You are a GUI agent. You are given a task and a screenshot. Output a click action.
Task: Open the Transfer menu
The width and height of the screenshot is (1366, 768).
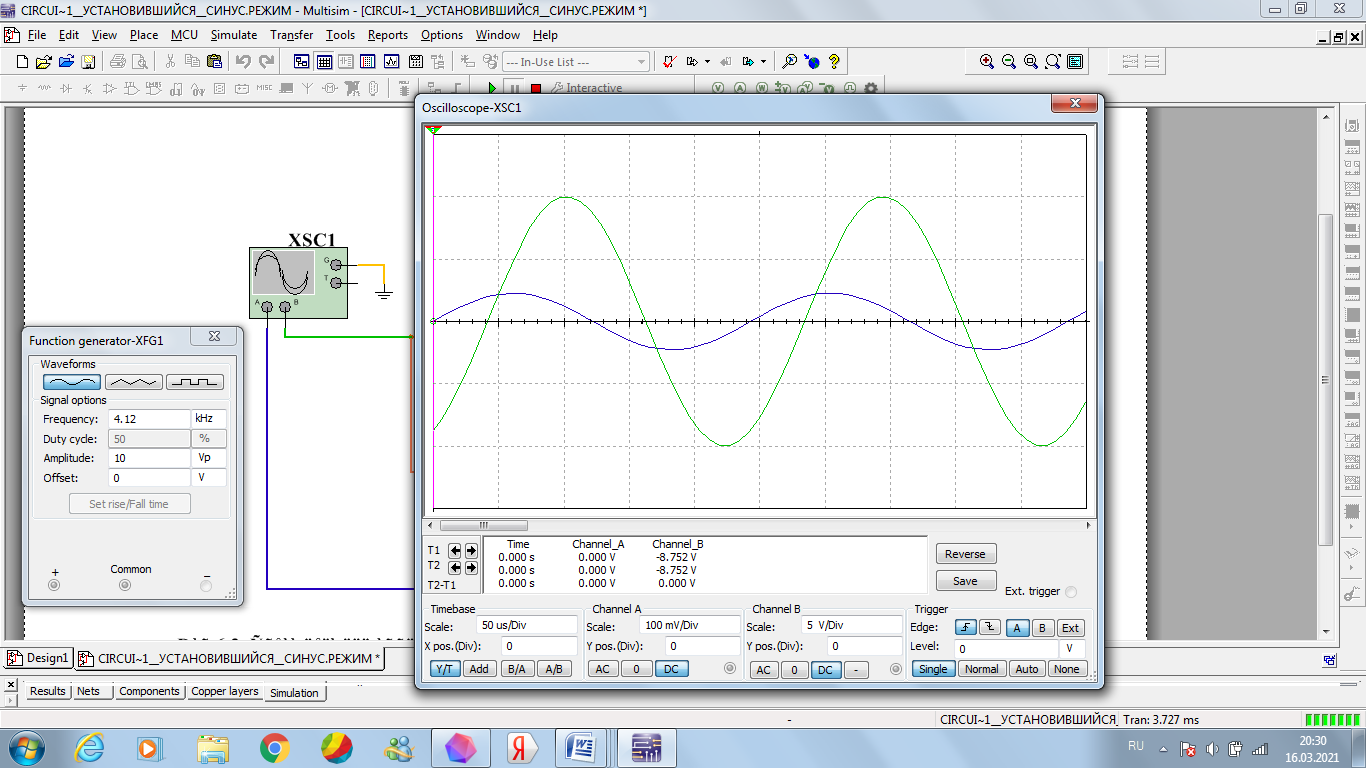pos(291,34)
